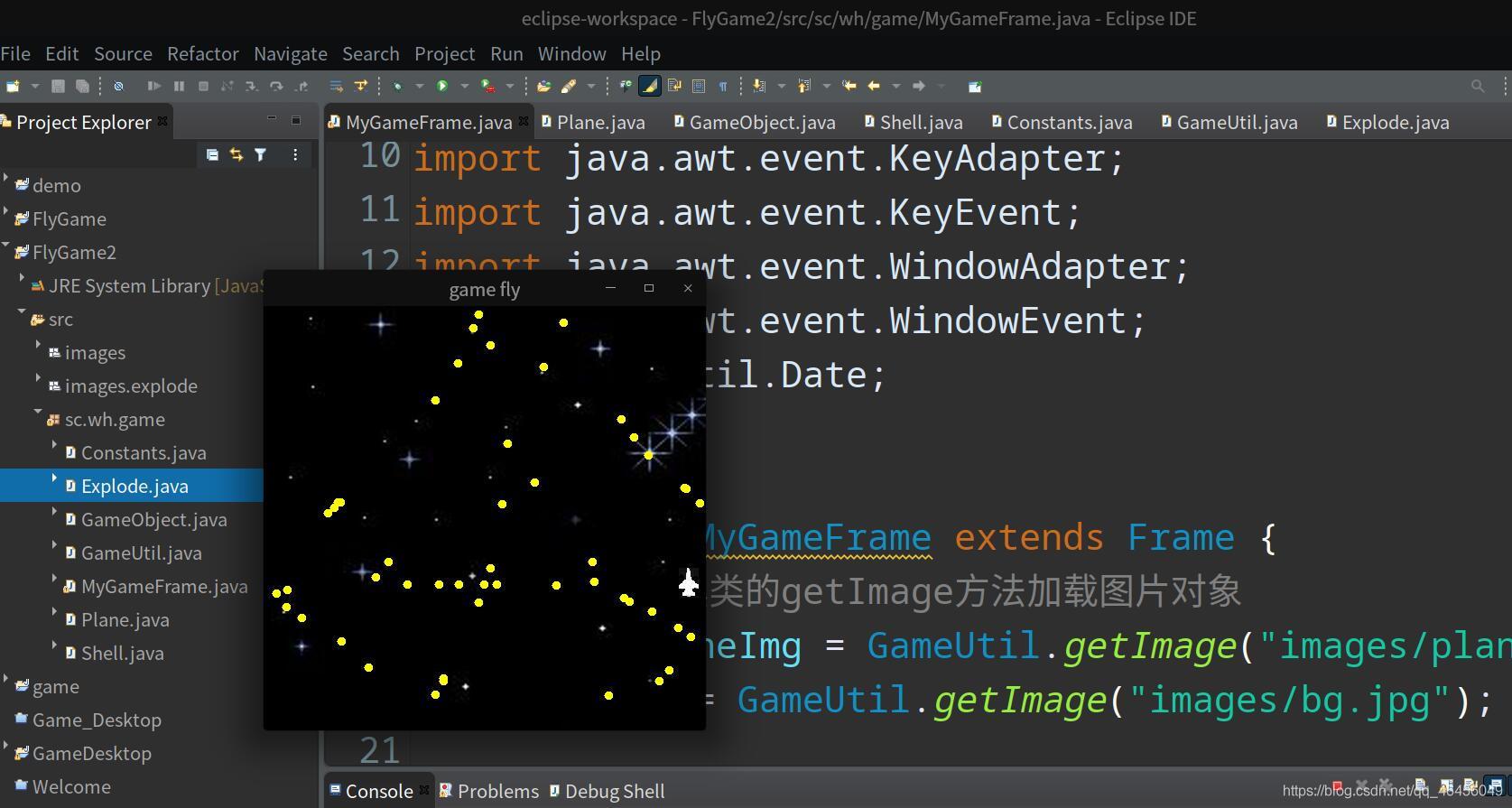Minimize the Project Explorer panel
1512x808 pixels.
272,119
